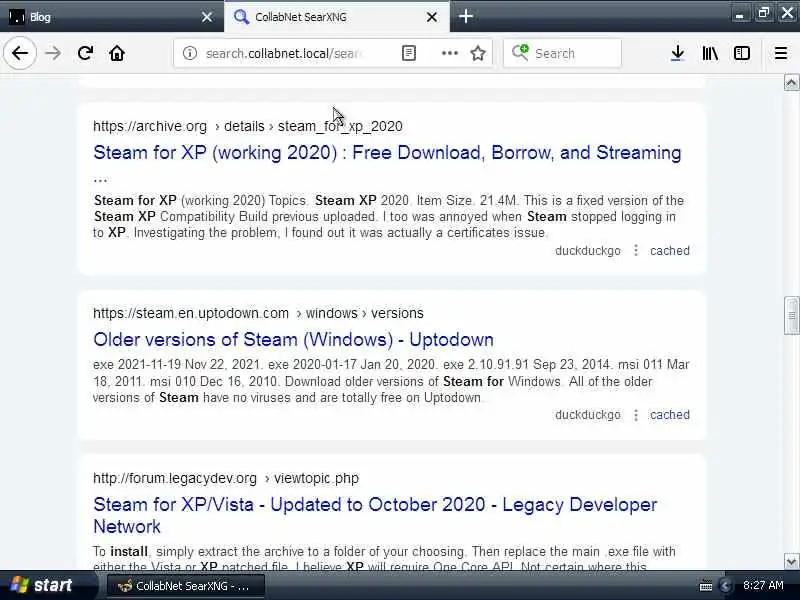Open Steam for XP/Vista Legacy Developer Network link
Screen dimensions: 800x600
click(x=375, y=515)
